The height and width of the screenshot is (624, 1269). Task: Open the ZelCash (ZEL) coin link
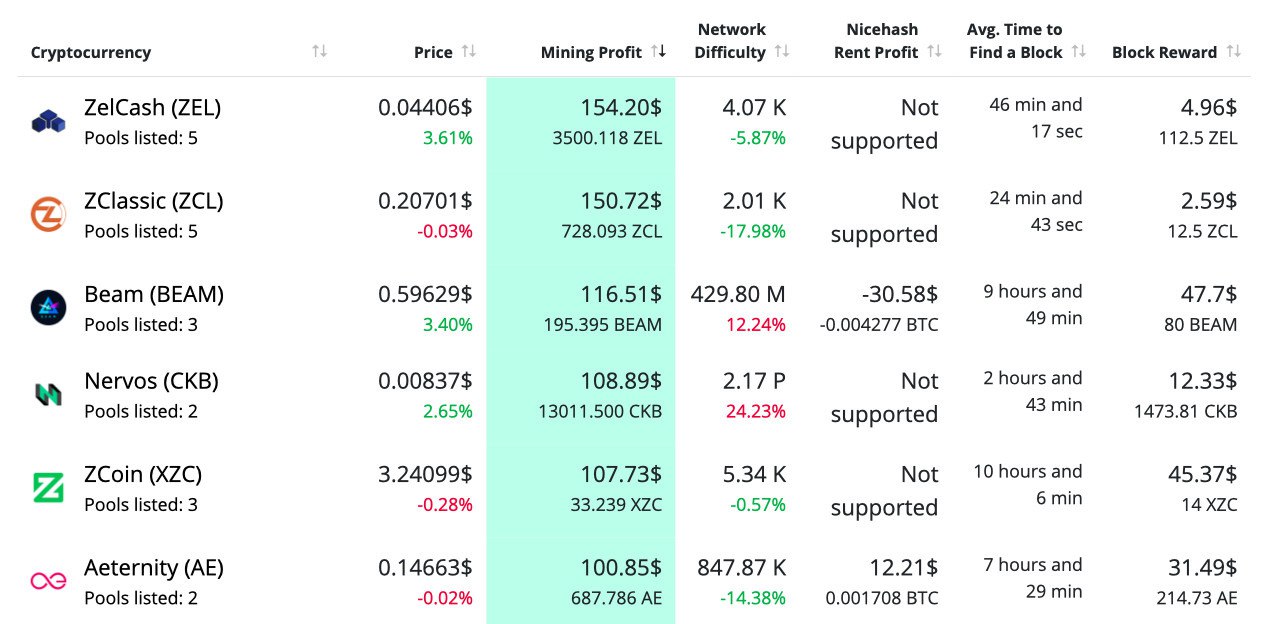click(152, 108)
